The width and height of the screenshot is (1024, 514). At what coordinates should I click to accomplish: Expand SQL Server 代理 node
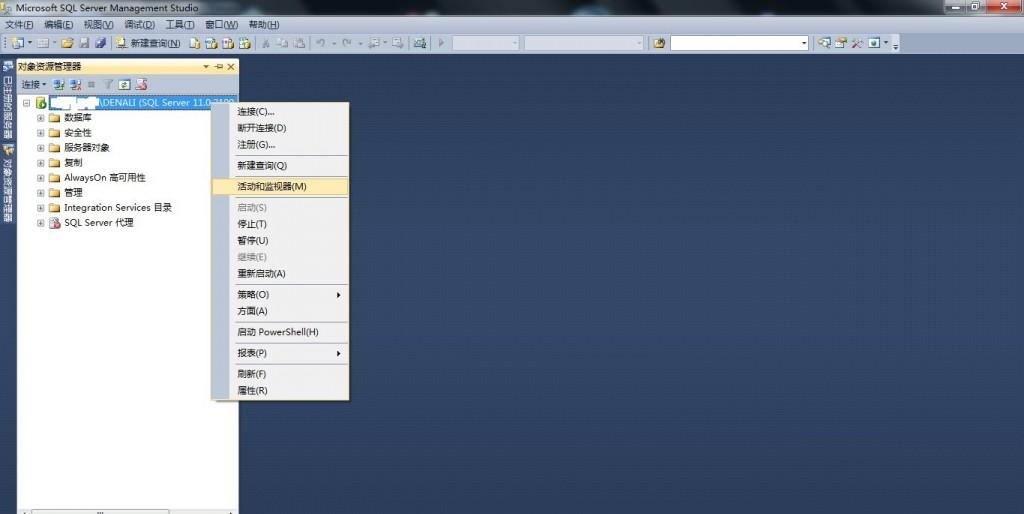tap(40, 223)
